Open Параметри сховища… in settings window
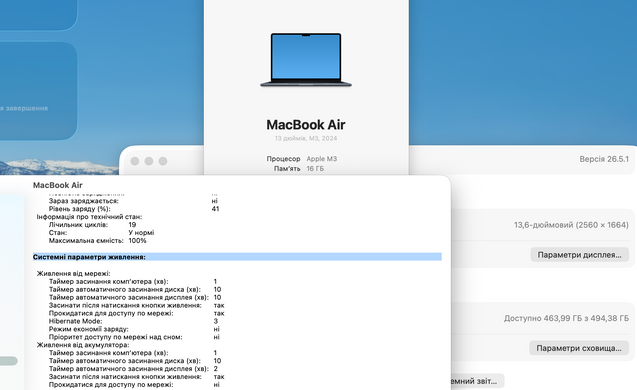The height and width of the screenshot is (390, 637). click(579, 348)
